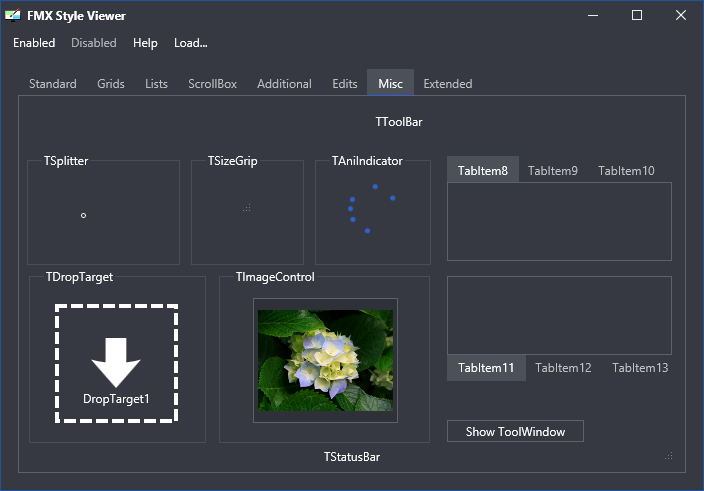Select the TabItem12 bottom tab
The height and width of the screenshot is (491, 704).
563,368
